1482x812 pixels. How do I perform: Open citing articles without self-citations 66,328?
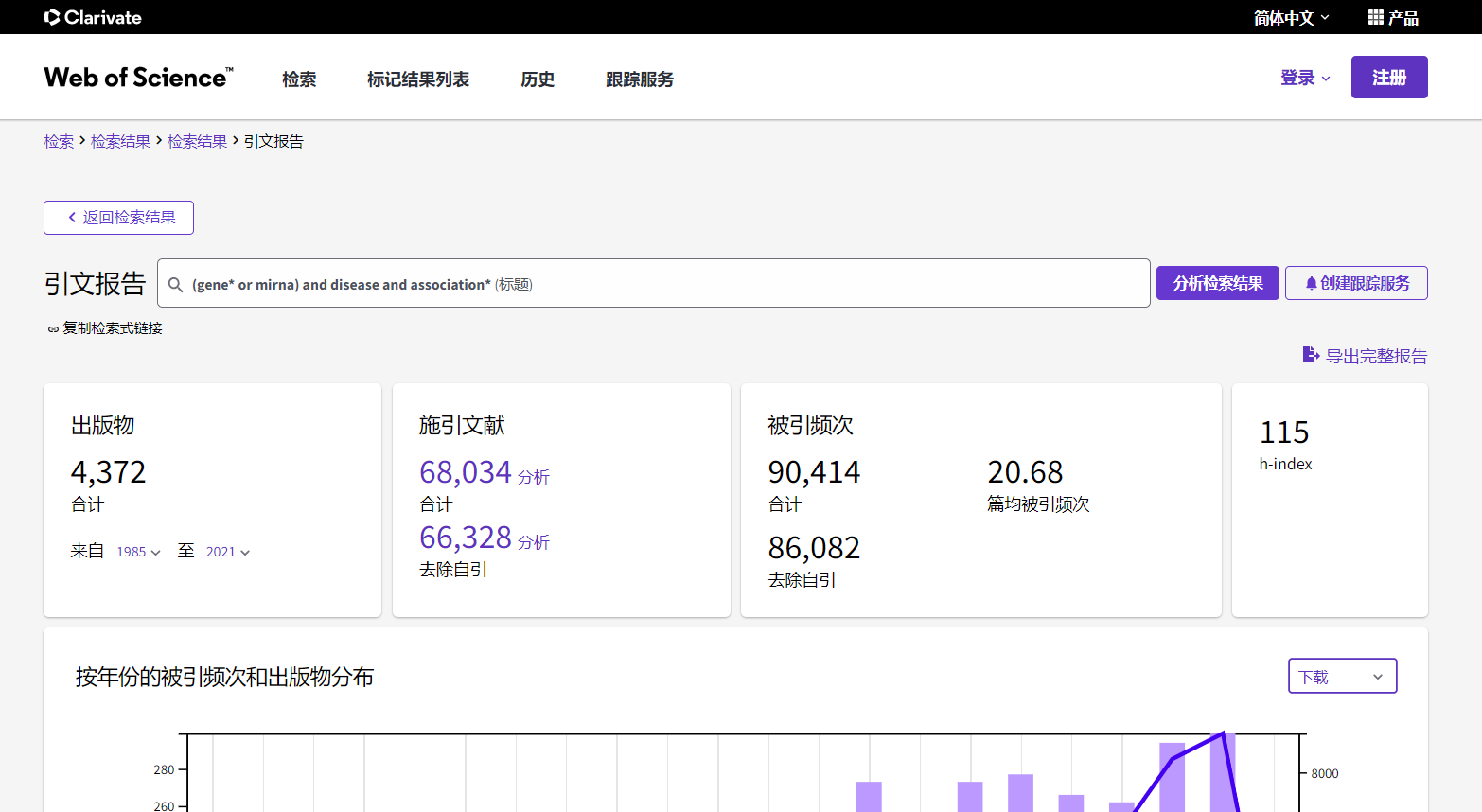pyautogui.click(x=466, y=537)
